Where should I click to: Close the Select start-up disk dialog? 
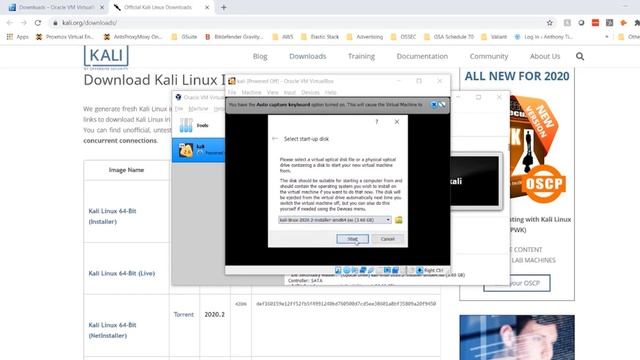(x=397, y=122)
